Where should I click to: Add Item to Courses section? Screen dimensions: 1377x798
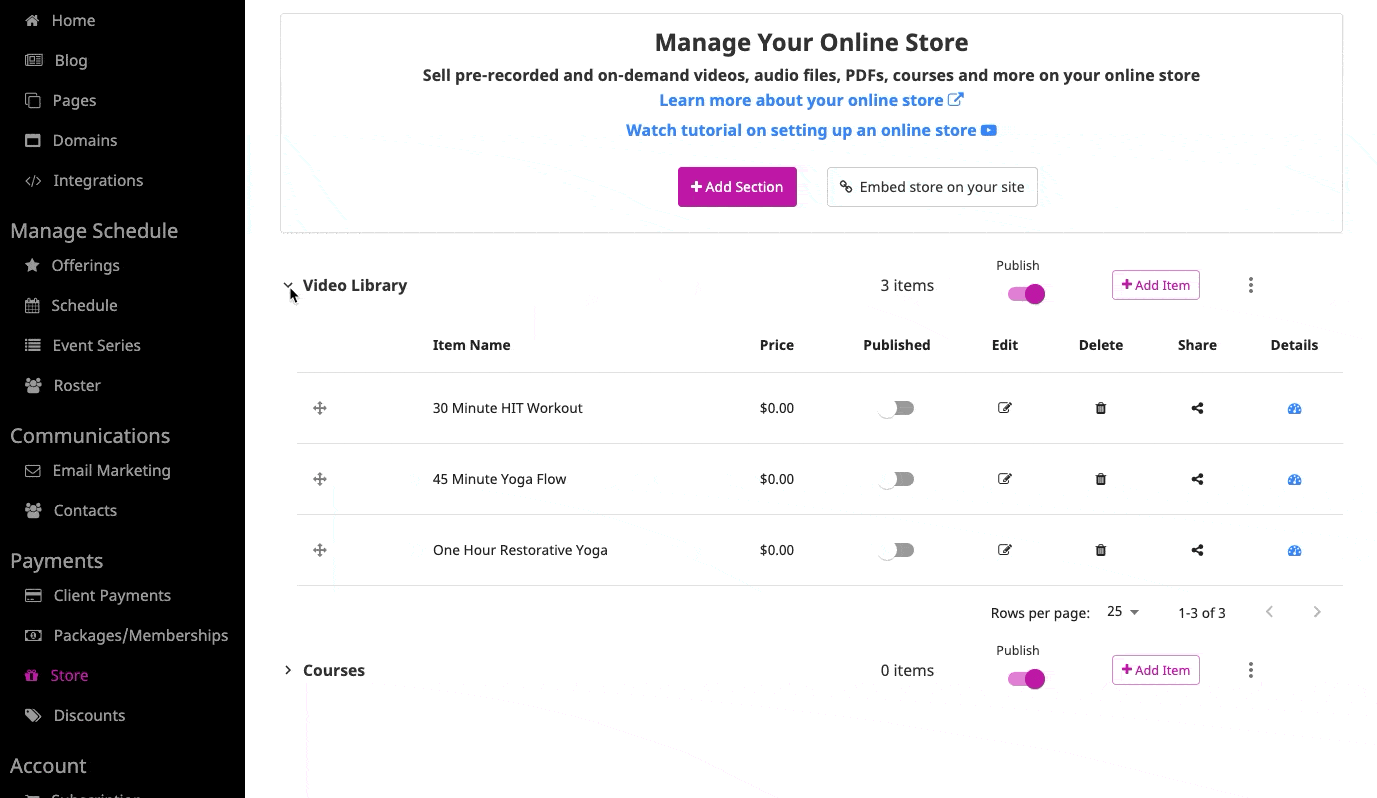[1156, 670]
